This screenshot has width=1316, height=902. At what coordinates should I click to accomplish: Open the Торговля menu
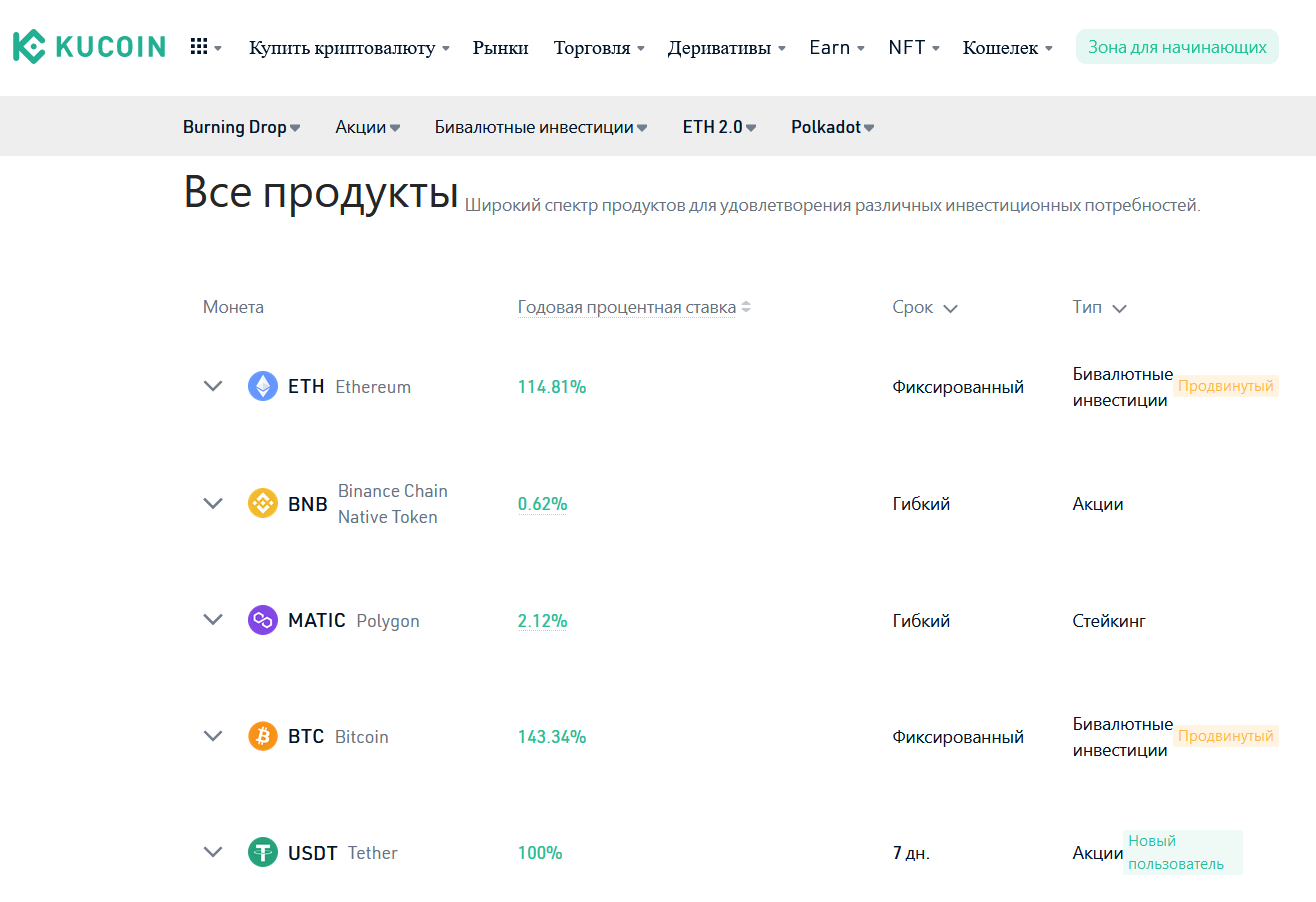coord(599,48)
